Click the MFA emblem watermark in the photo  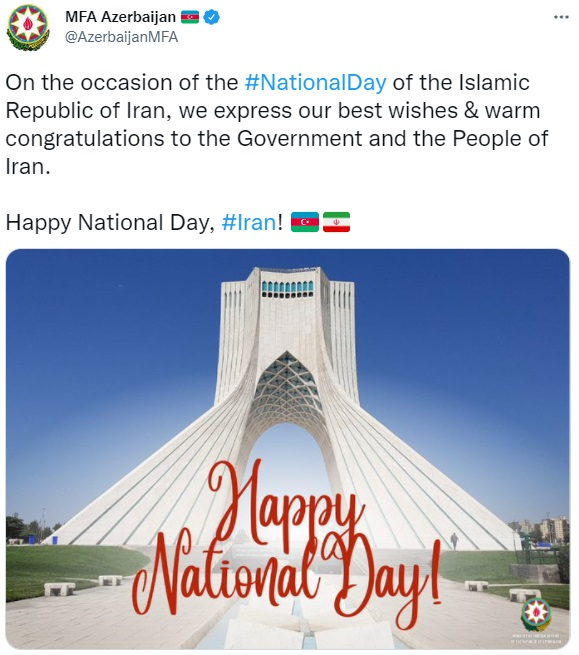point(536,614)
